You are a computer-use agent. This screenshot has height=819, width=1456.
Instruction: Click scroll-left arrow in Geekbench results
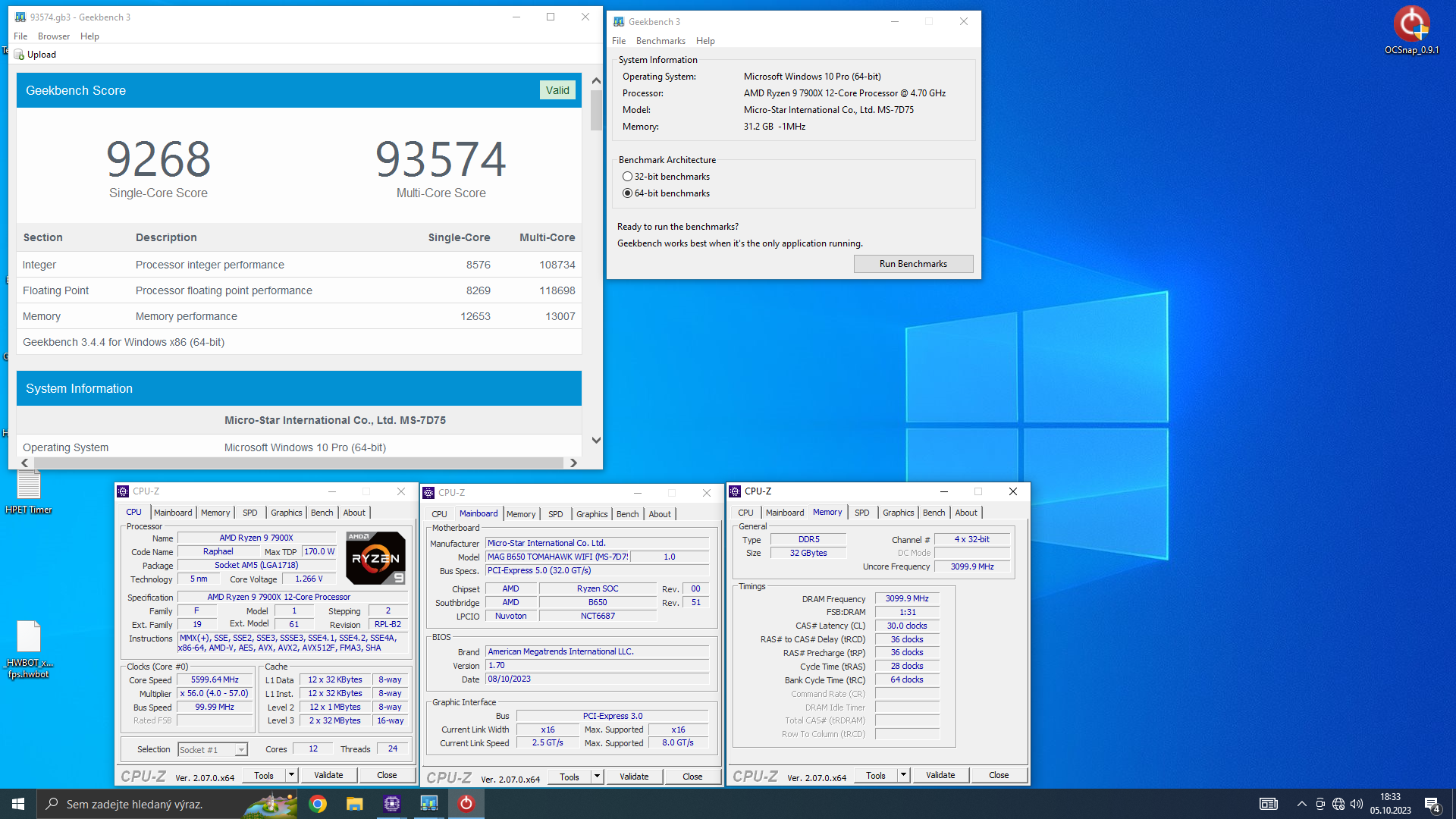coord(25,463)
